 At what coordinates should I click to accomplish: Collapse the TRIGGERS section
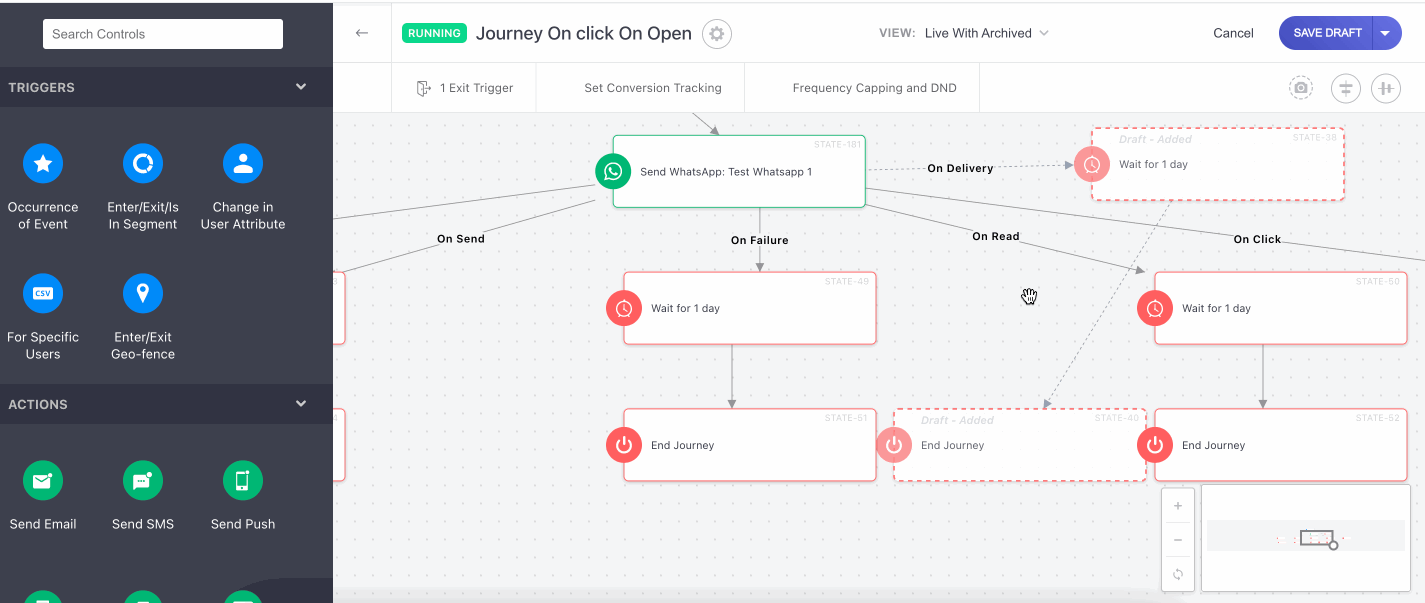pos(301,87)
